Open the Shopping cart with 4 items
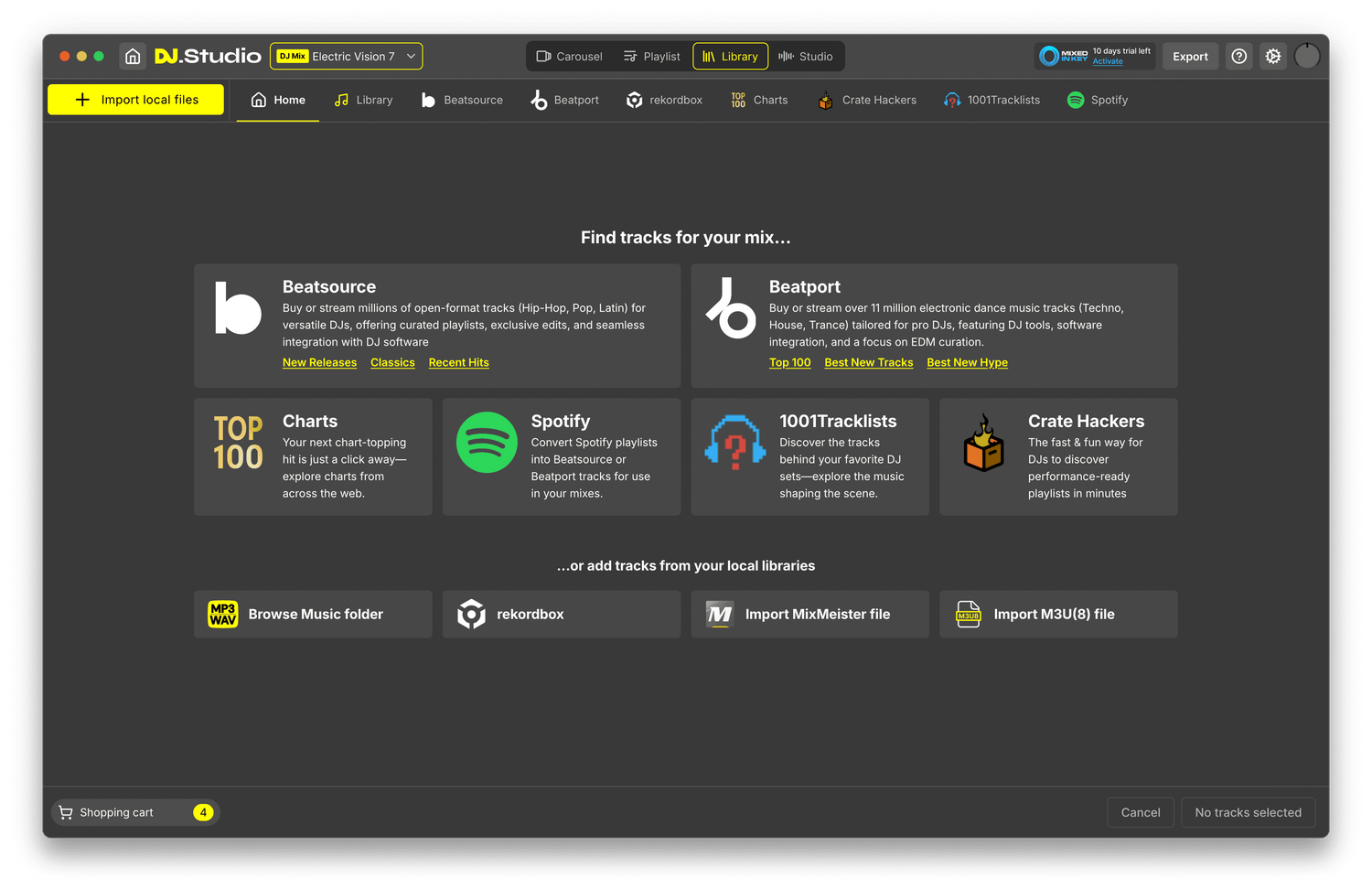1372x889 pixels. (x=134, y=812)
